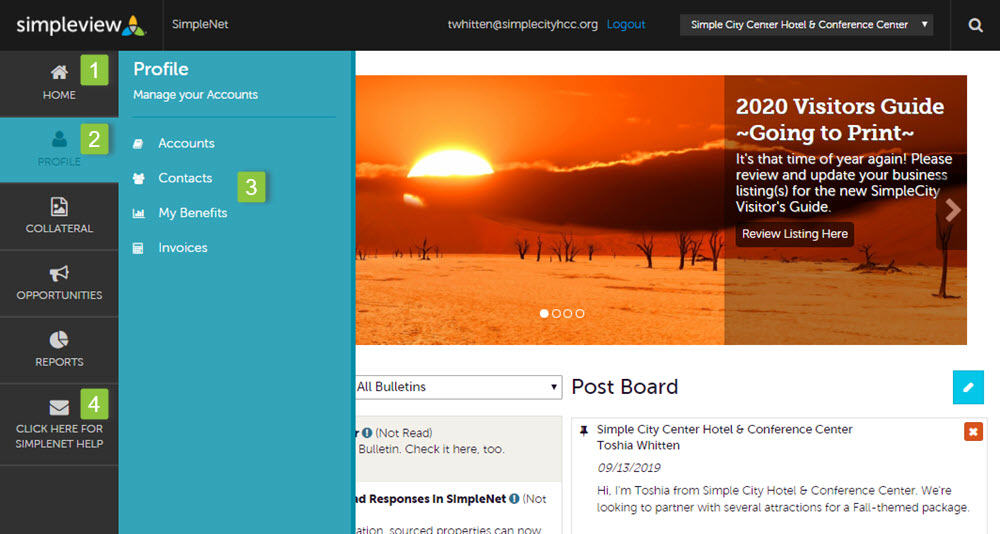Select the first carousel dot

pos(544,314)
